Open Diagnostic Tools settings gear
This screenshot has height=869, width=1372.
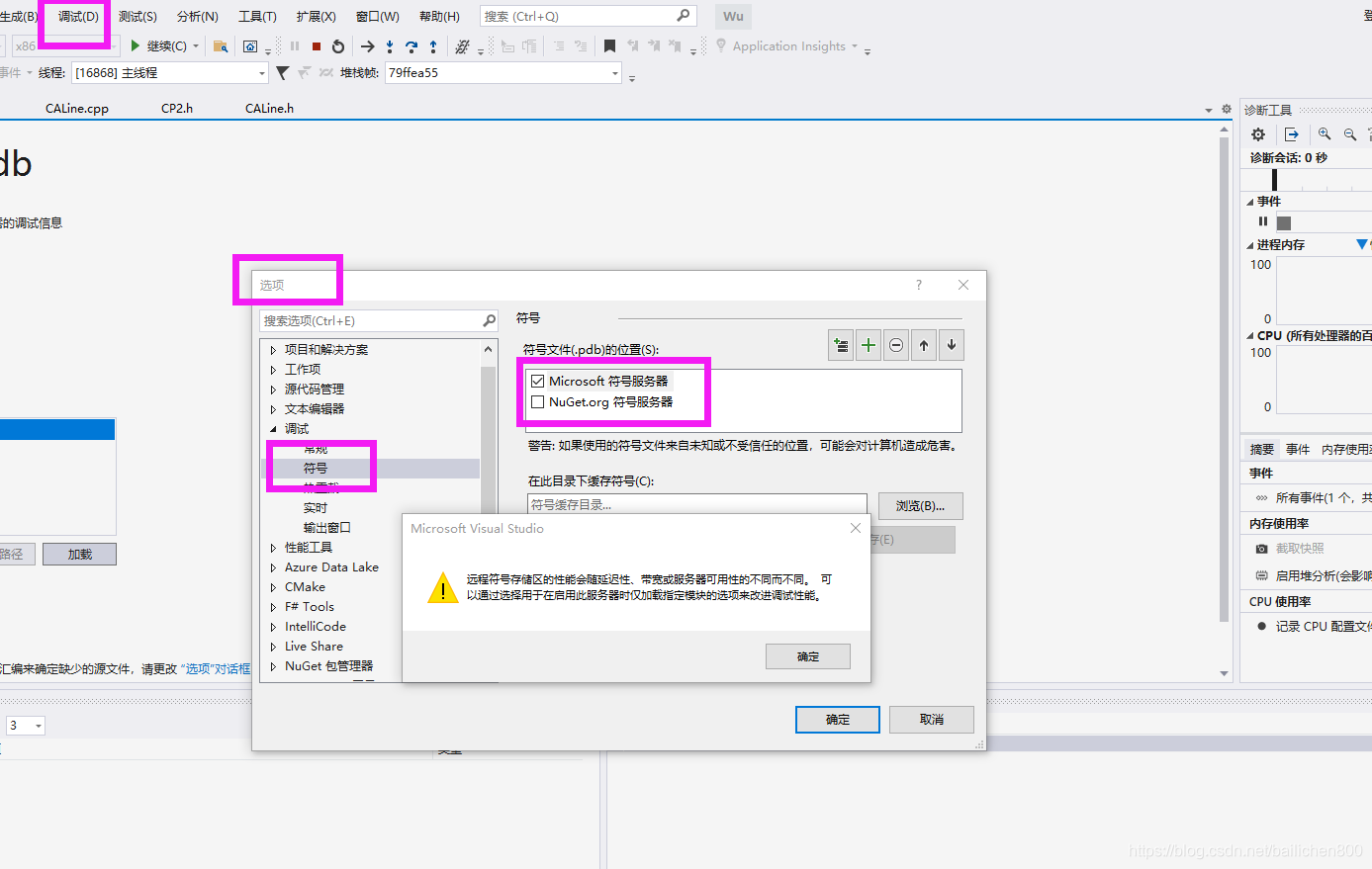click(x=1258, y=134)
